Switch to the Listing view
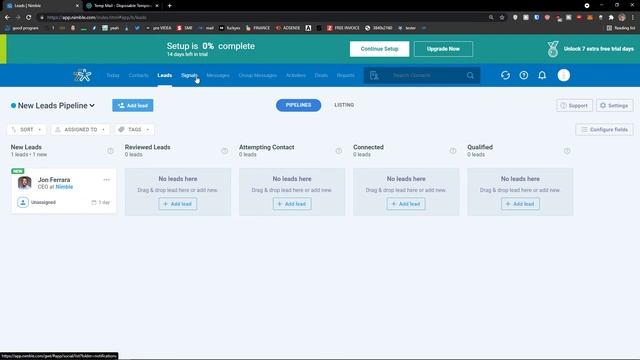640x360 pixels. pos(344,105)
